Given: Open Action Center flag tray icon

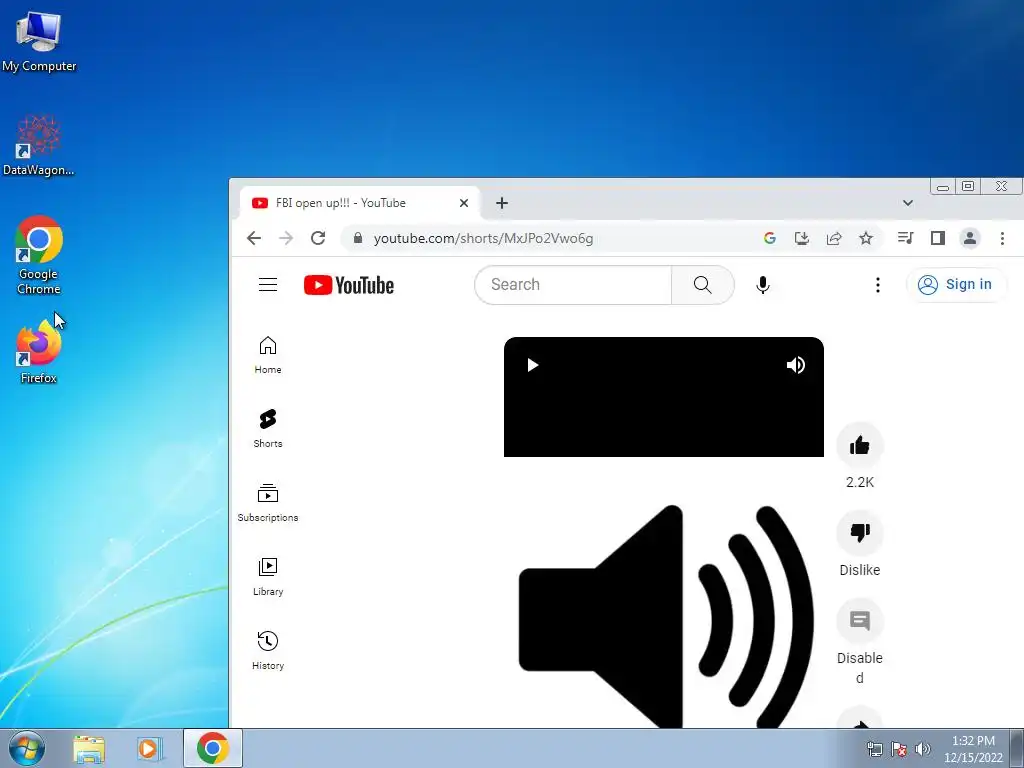Looking at the screenshot, I should coord(899,749).
